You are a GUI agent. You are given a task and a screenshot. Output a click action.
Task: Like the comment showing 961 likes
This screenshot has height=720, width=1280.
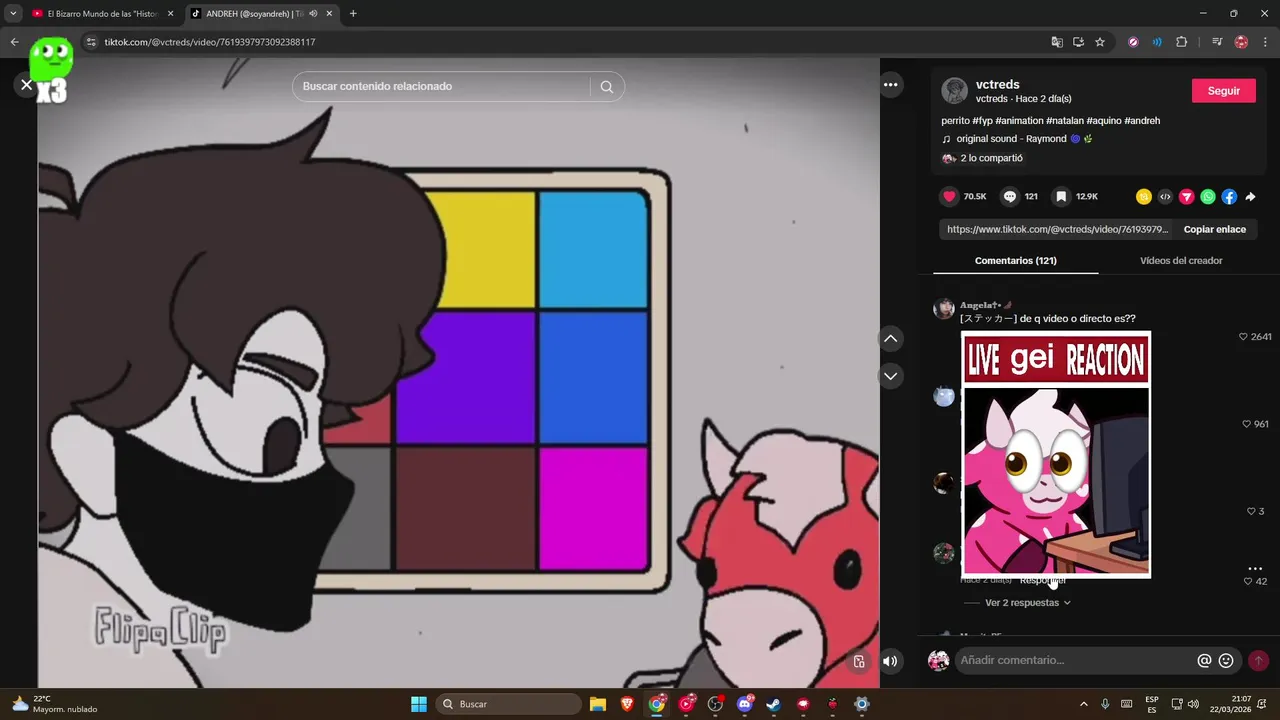click(1247, 424)
